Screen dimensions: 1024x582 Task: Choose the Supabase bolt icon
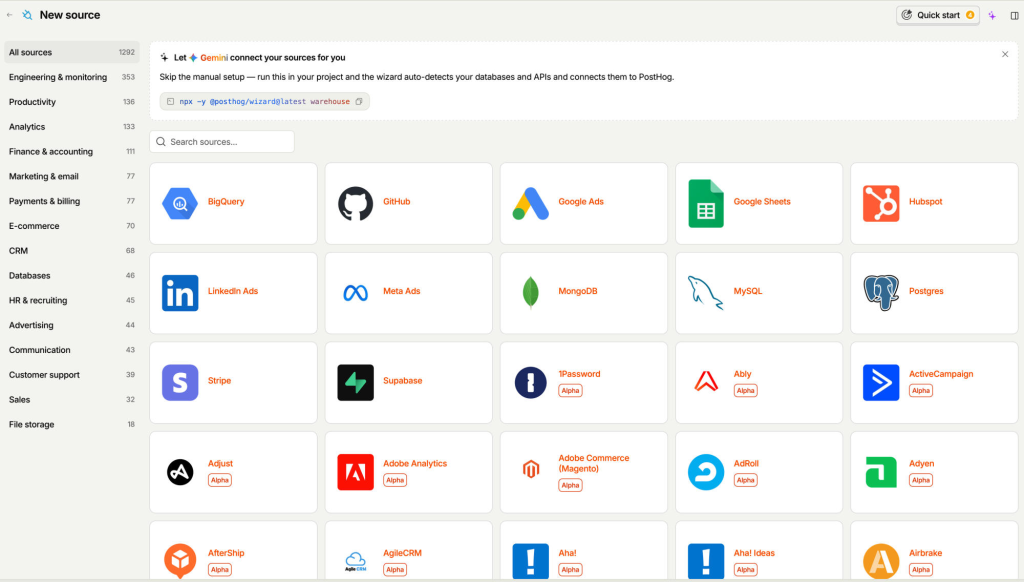355,382
